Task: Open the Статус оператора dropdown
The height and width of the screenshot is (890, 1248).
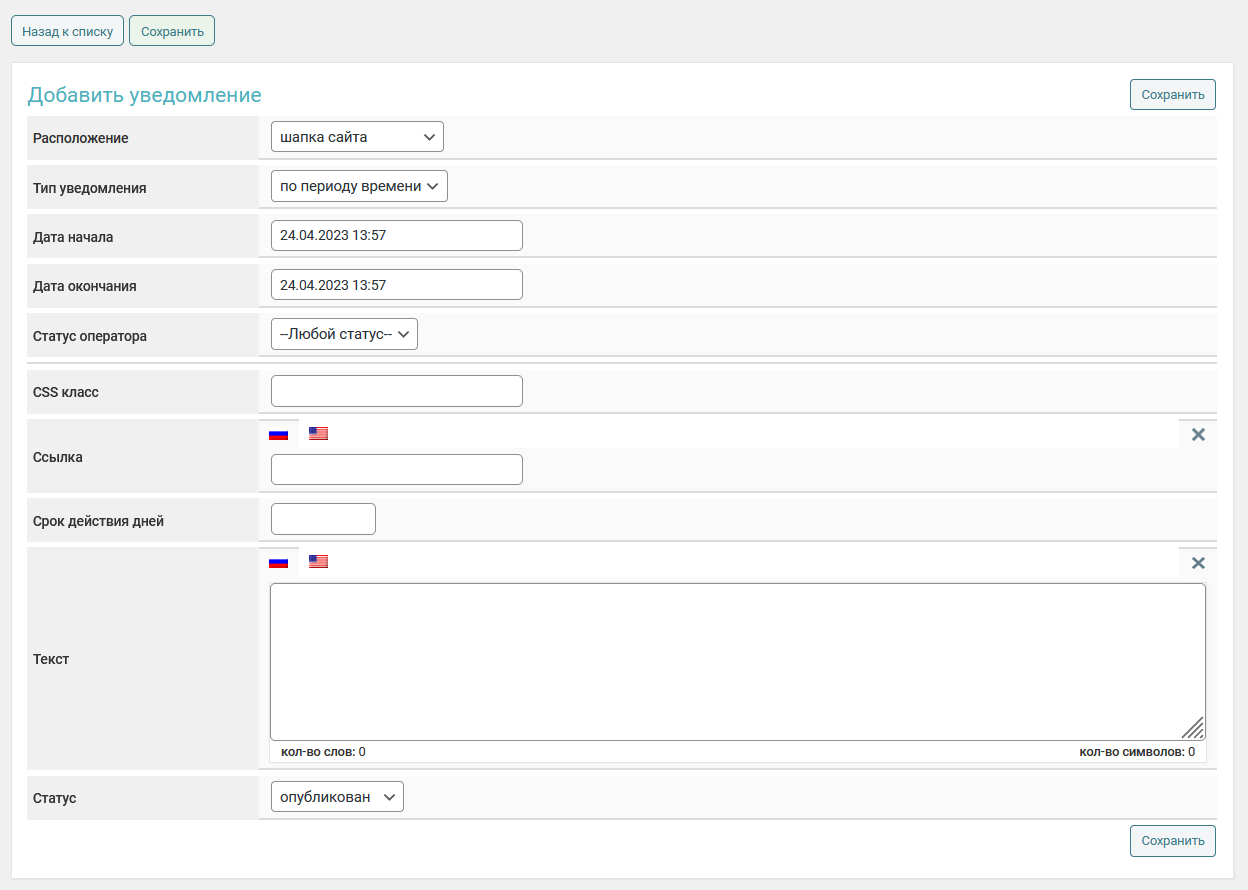Action: pos(344,334)
